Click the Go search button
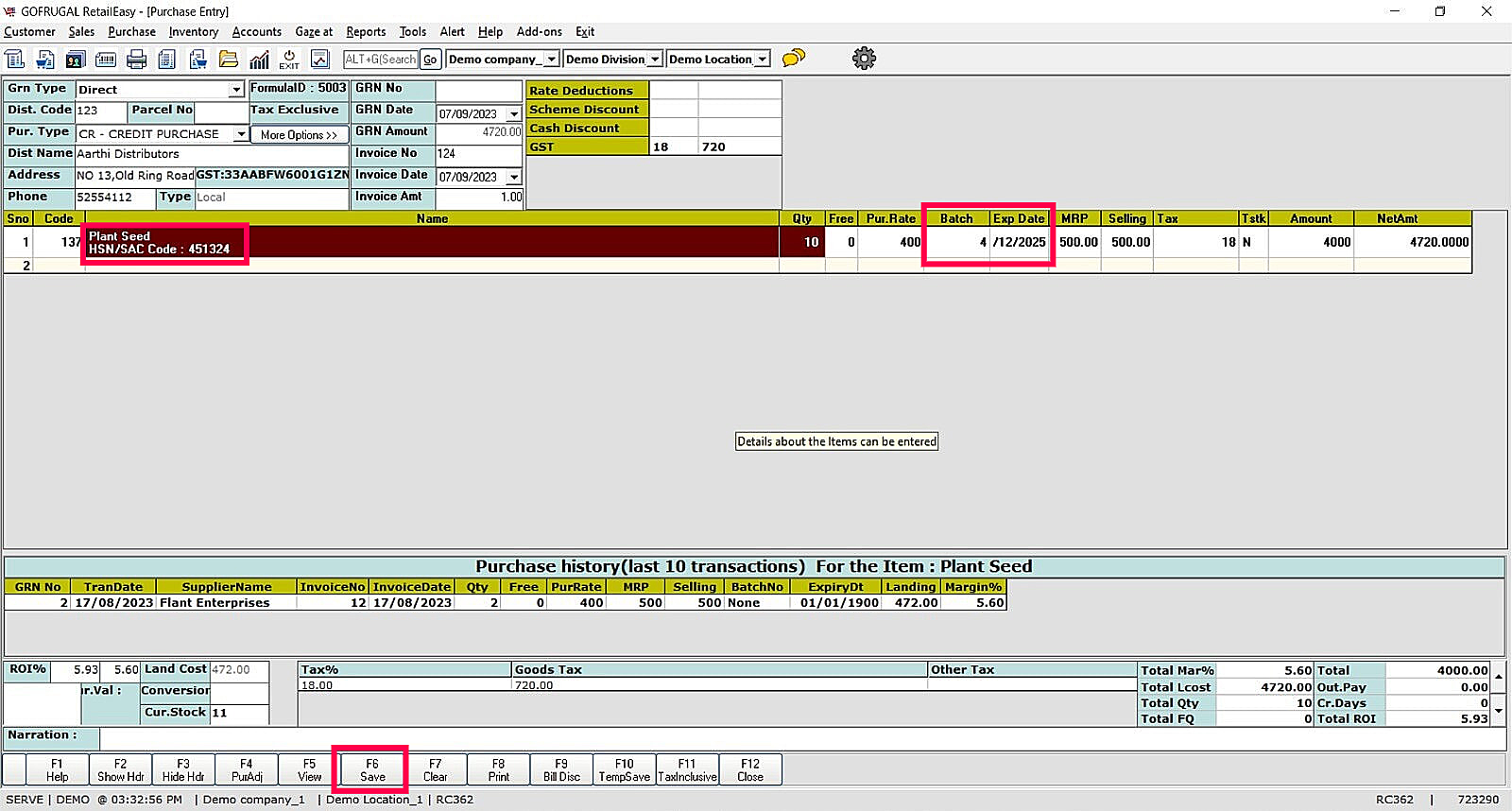 430,60
